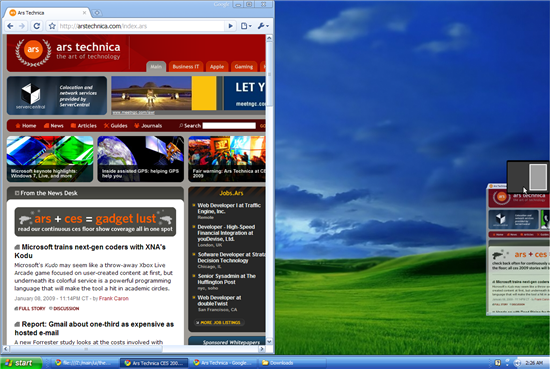Open a new tab with plus button

[96, 13]
